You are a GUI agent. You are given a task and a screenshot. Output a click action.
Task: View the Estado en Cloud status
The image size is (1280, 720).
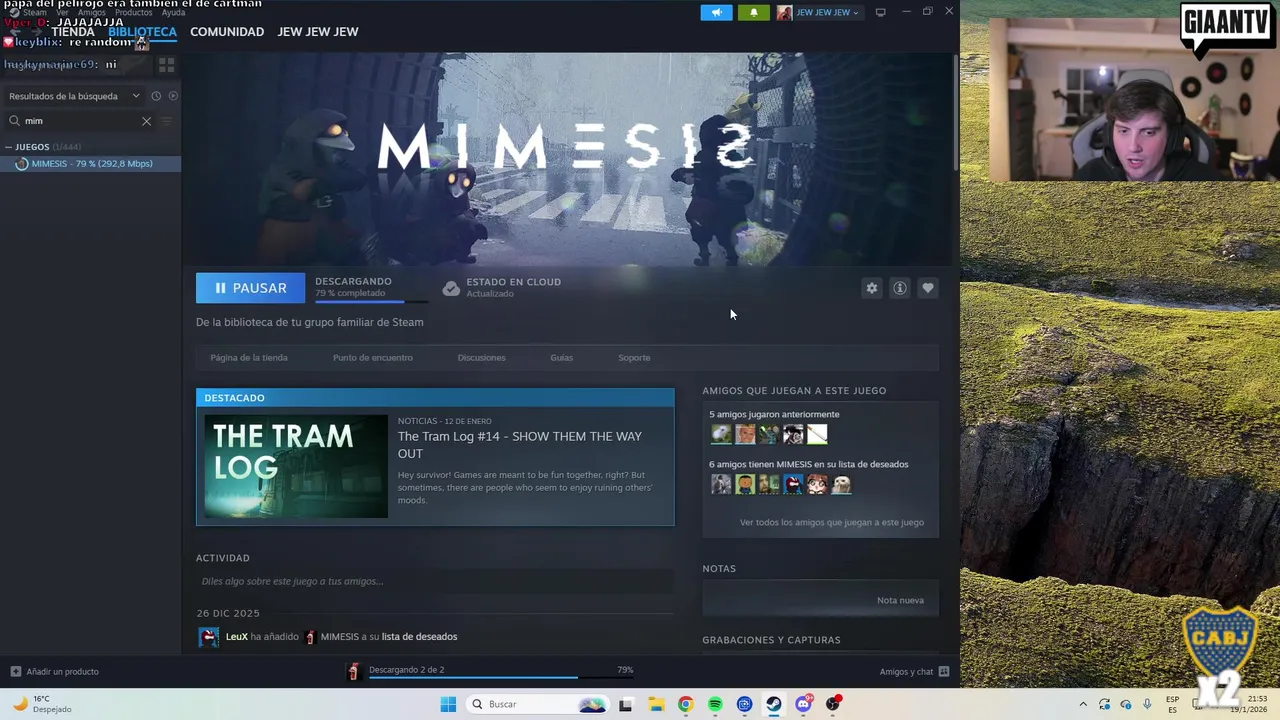[502, 288]
